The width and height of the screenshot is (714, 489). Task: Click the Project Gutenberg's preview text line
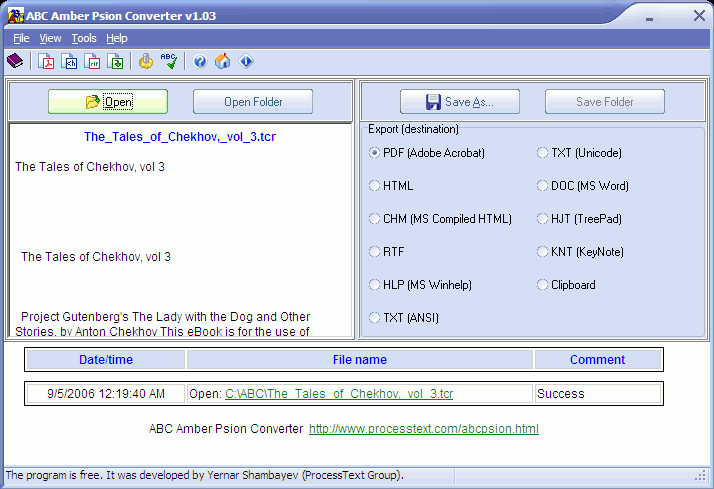click(x=165, y=316)
